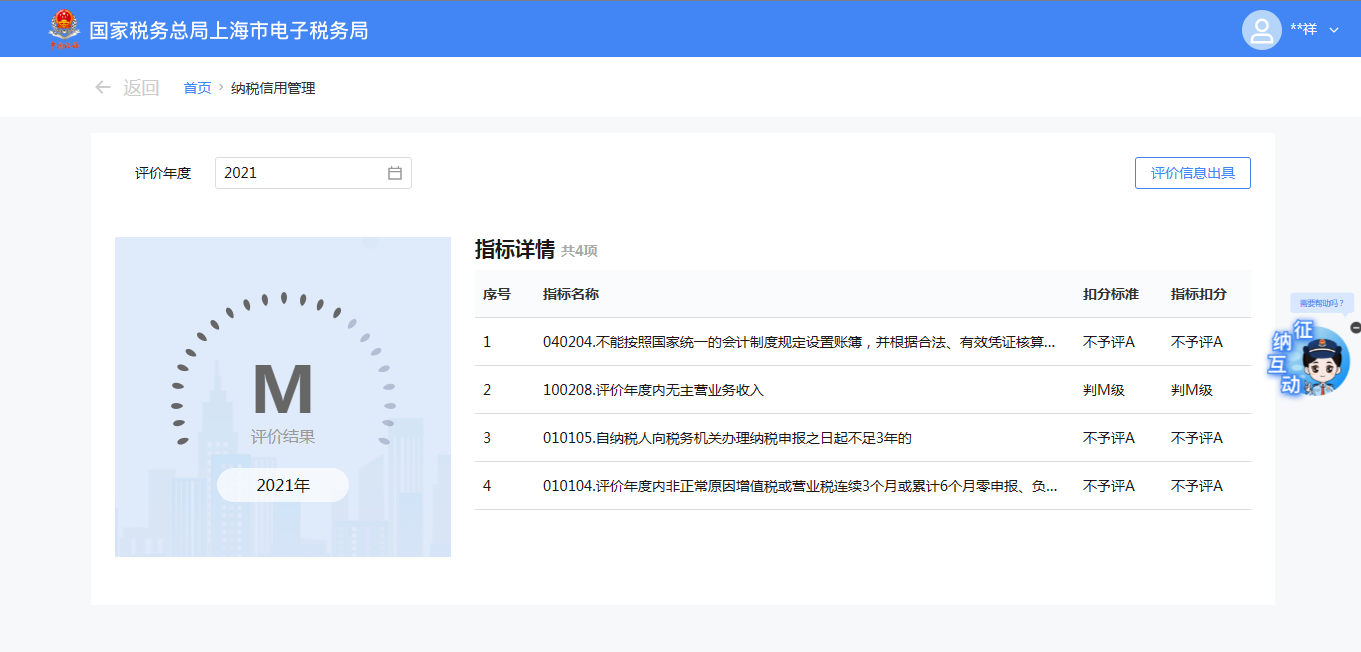Expand the user account dropdown arrow
Image resolution: width=1361 pixels, height=652 pixels.
[x=1334, y=30]
